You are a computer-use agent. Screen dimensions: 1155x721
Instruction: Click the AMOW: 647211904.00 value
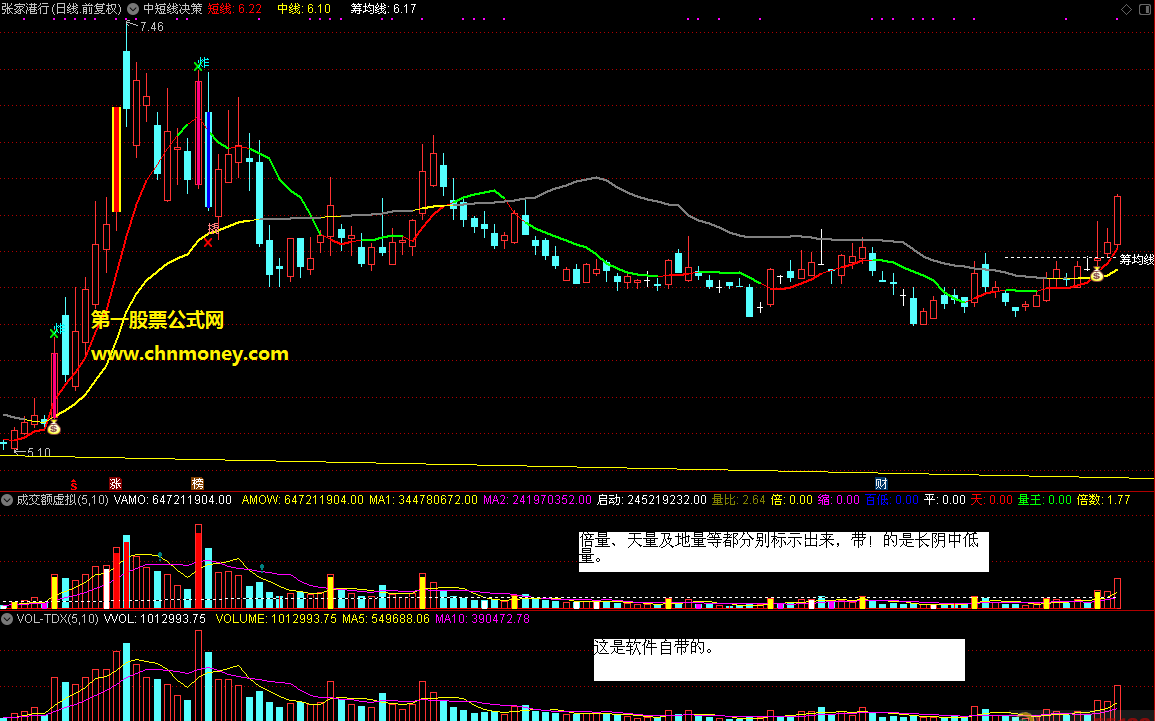click(x=303, y=499)
